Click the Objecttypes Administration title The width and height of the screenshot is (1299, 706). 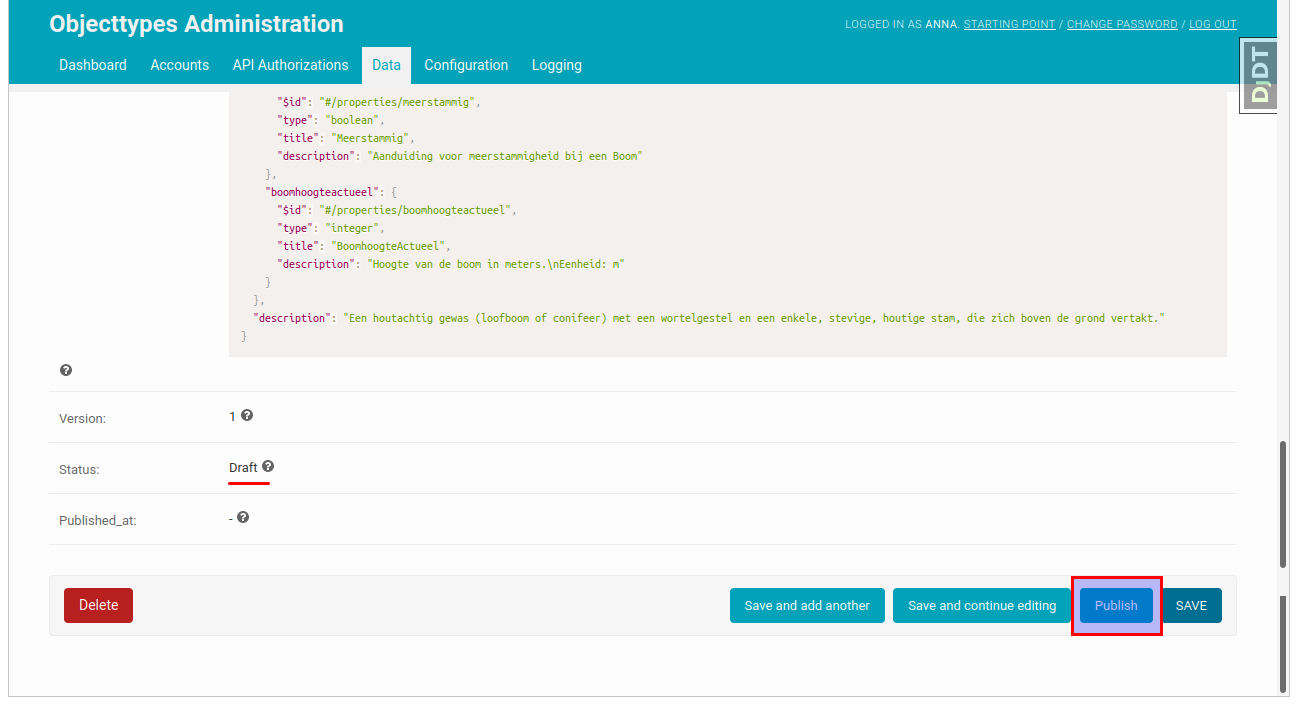[x=196, y=24]
